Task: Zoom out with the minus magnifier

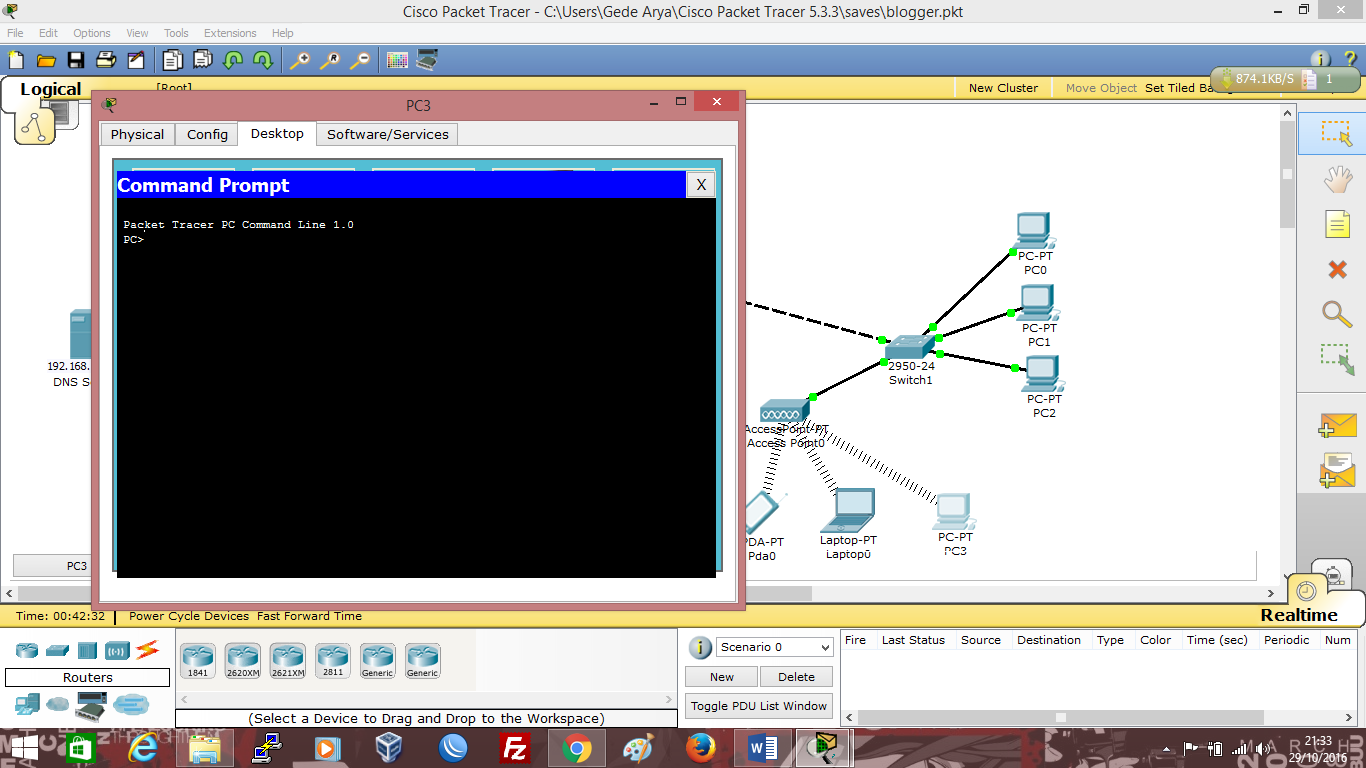Action: pos(360,60)
